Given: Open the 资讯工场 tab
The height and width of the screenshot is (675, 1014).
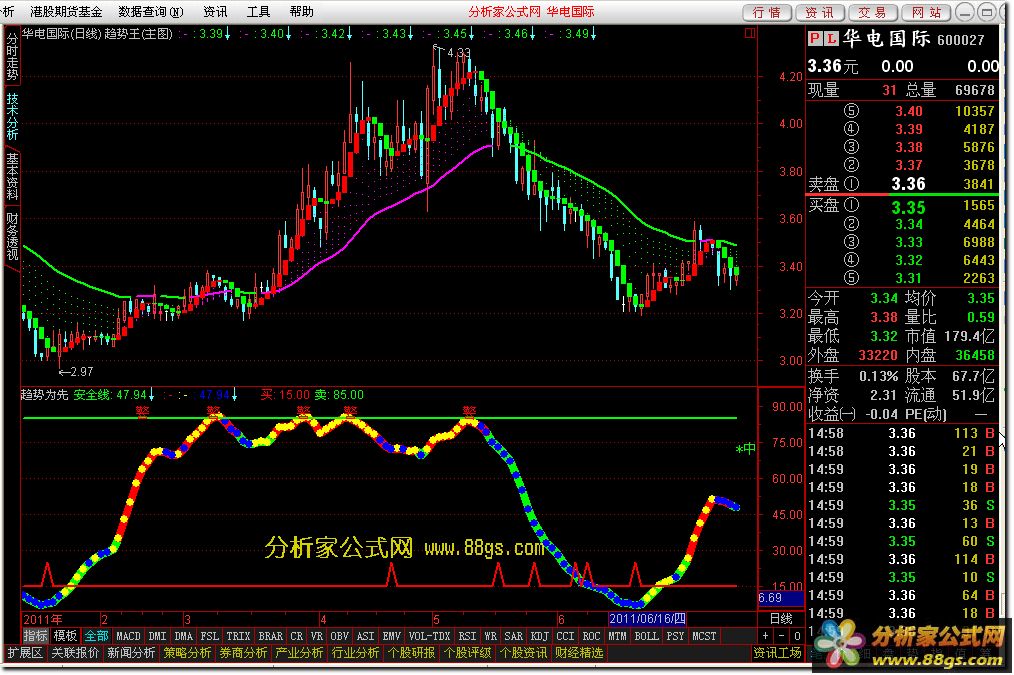Looking at the screenshot, I should point(778,653).
